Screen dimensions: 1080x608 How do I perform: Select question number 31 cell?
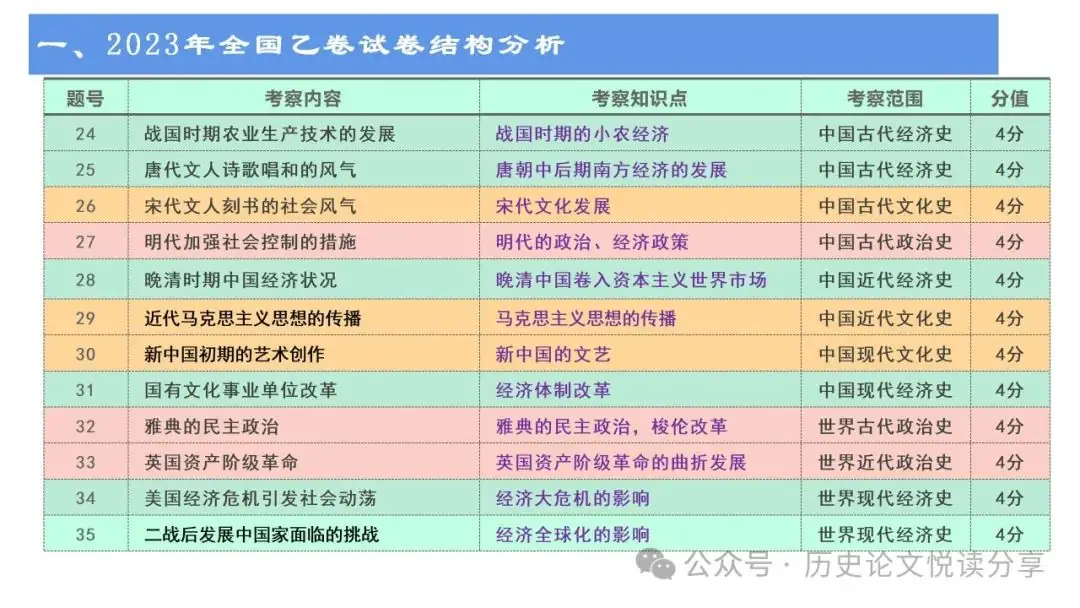click(85, 390)
